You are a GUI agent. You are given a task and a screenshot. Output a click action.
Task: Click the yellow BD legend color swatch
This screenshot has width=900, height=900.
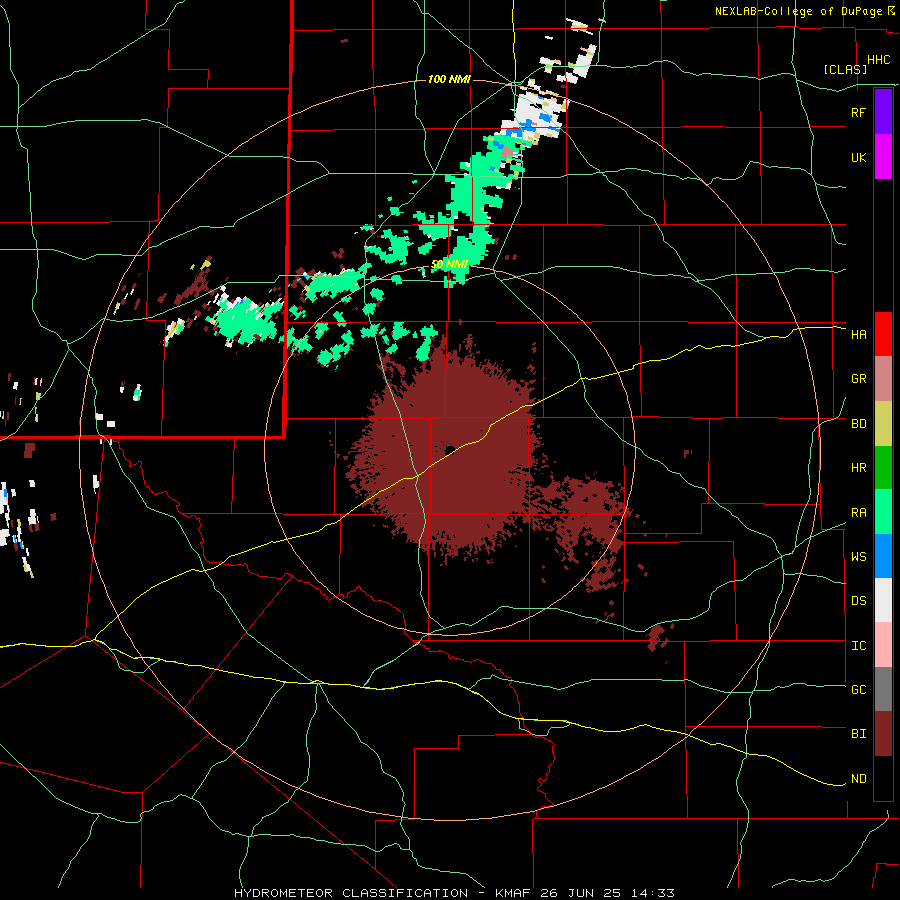[x=883, y=424]
